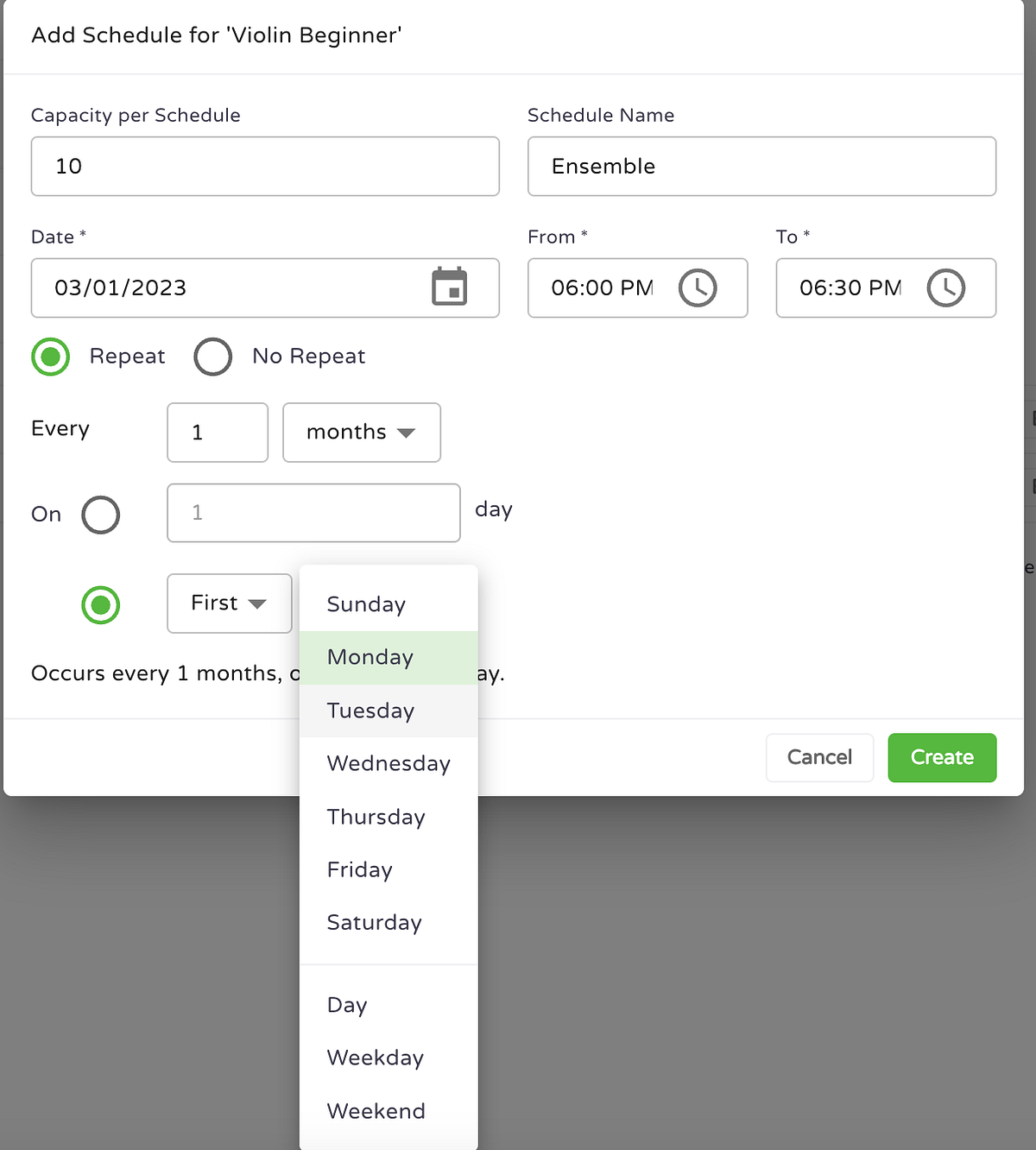1036x1150 pixels.
Task: Select 'Monday' from the weekday list
Action: 370,657
